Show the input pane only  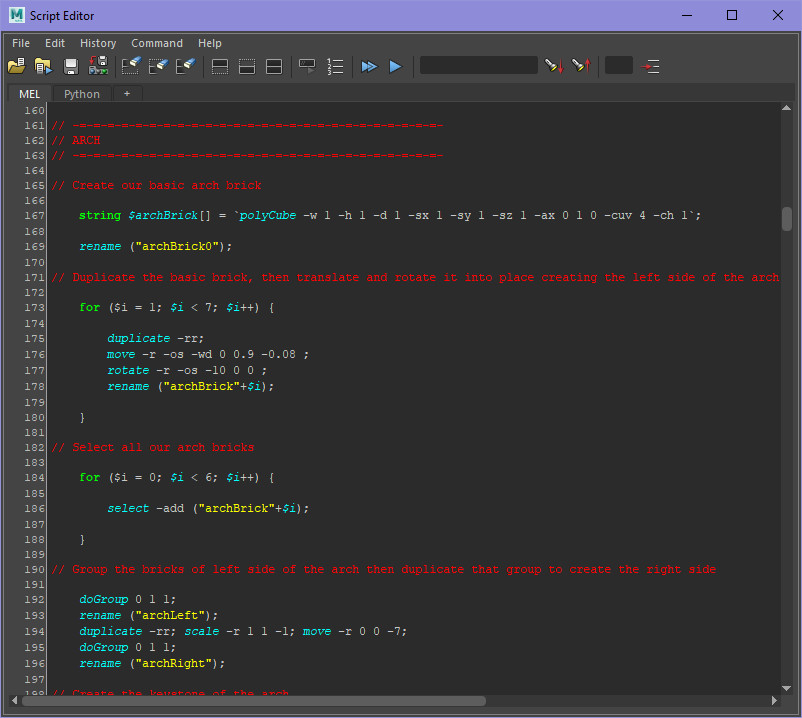247,66
